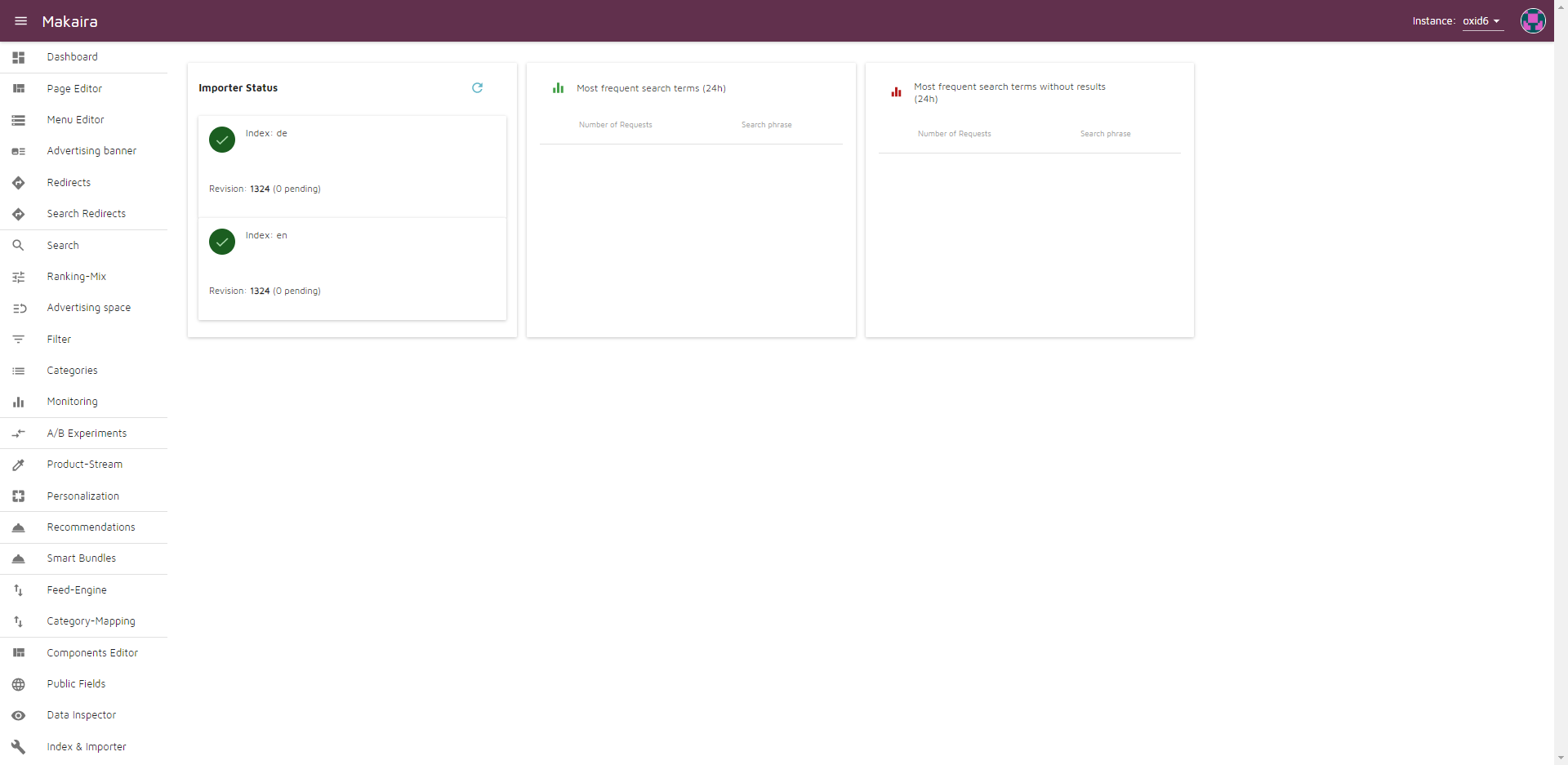The image size is (1568, 765).
Task: Select Smart Bundles
Action: 83,558
